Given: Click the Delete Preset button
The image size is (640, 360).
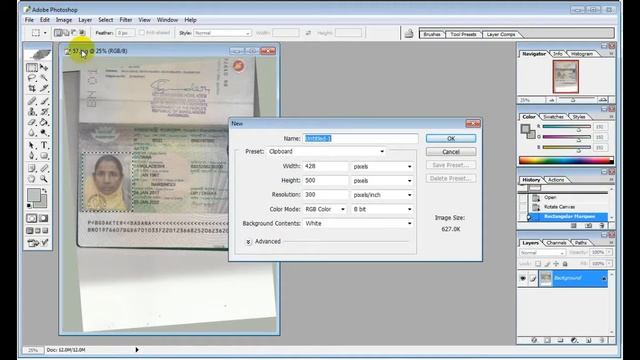Looking at the screenshot, I should [x=451, y=178].
